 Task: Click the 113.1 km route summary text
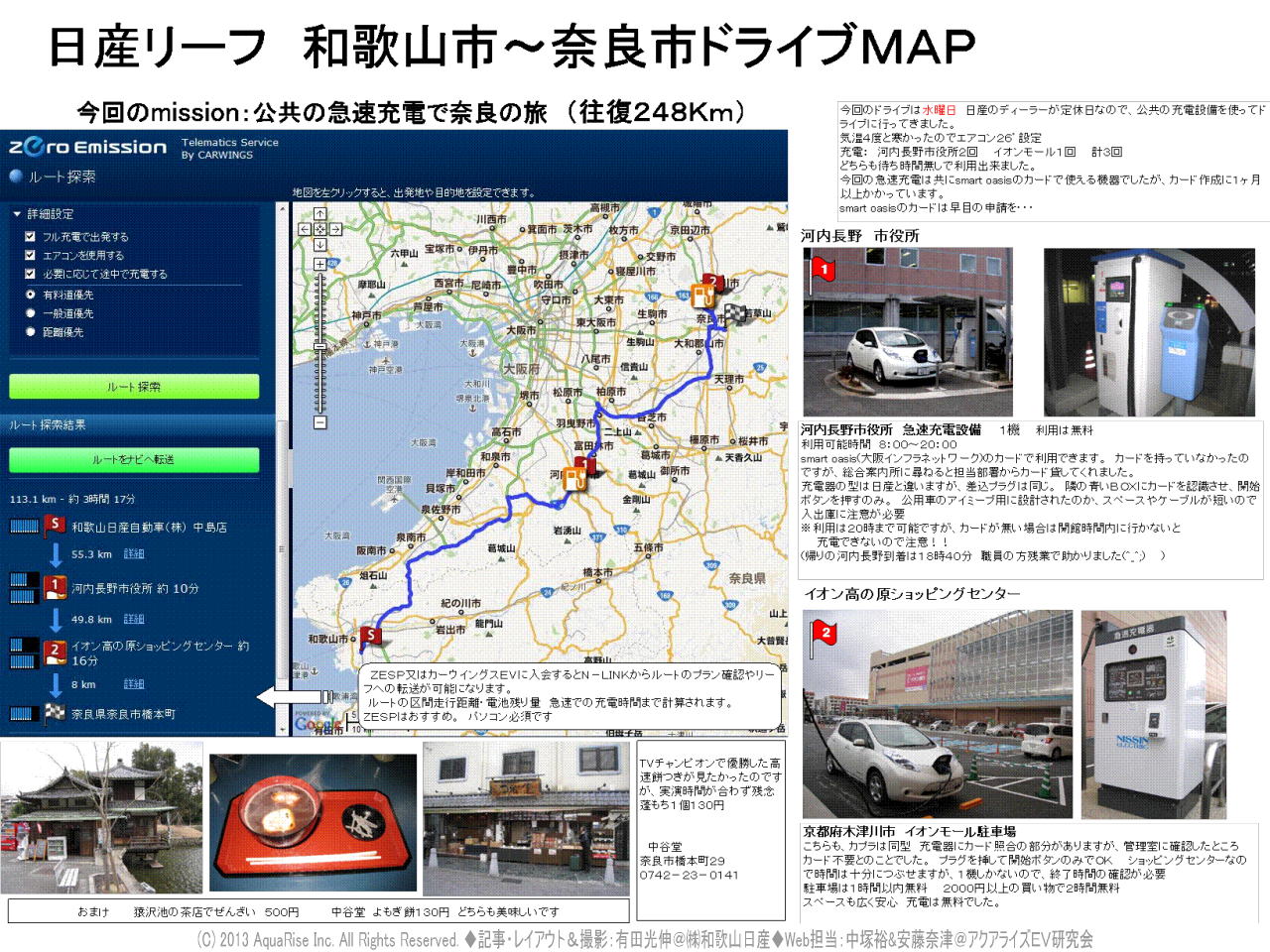72,499
